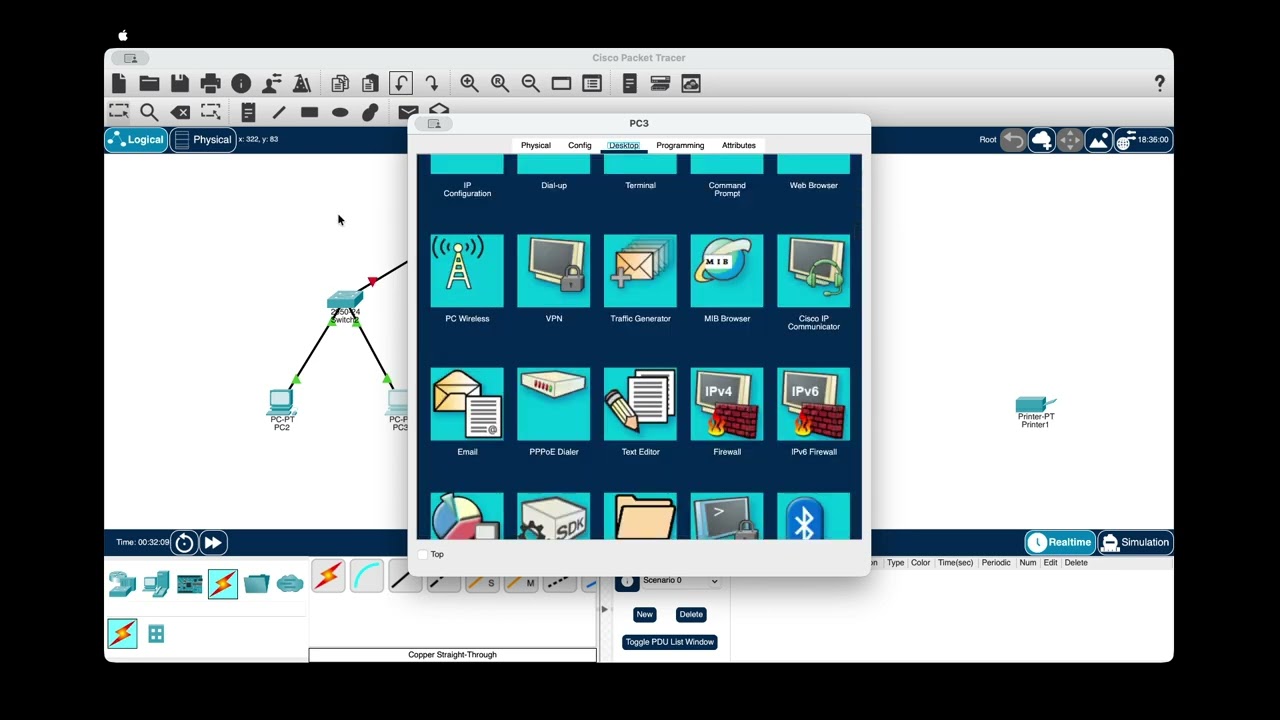The width and height of the screenshot is (1280, 720).
Task: Reset zoom with the magnifier R icon
Action: click(x=500, y=84)
